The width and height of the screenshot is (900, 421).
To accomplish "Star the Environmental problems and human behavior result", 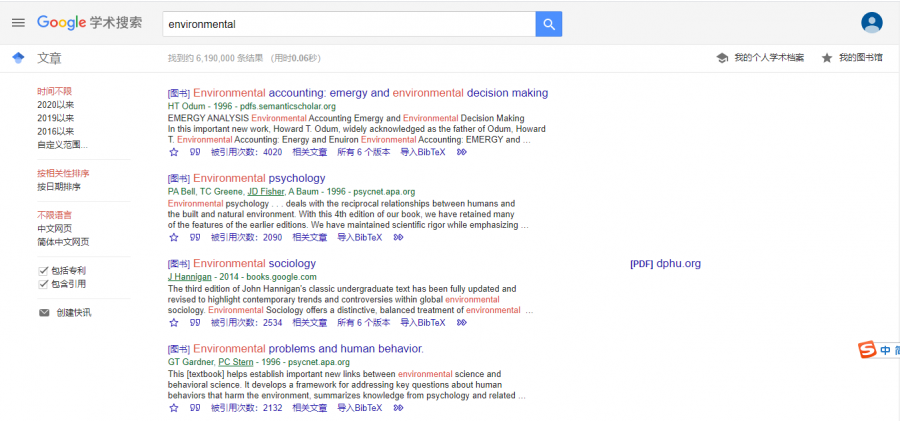I will pos(173,408).
